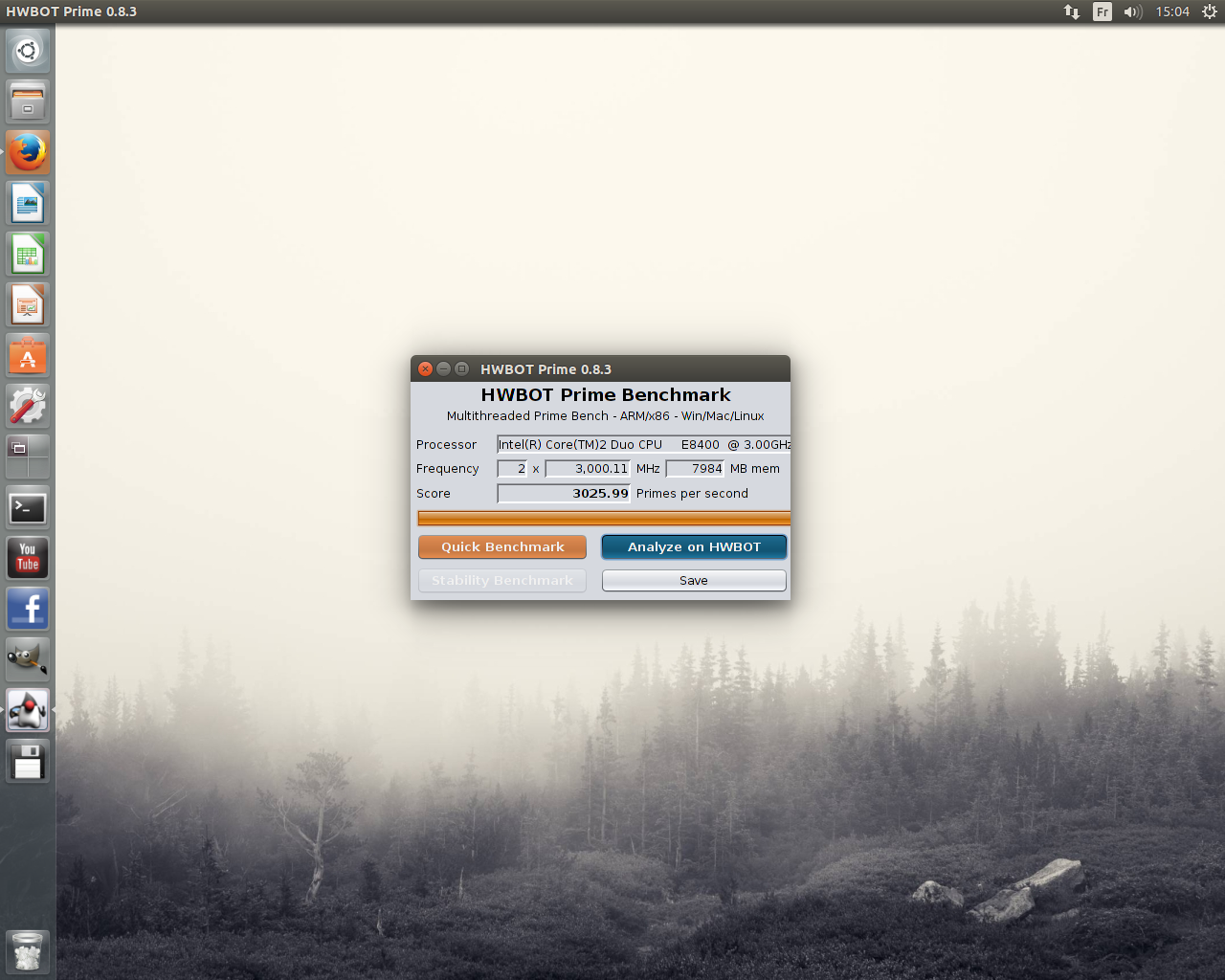Click the top panel HWBOT Prime 0.8.3 title
Image resolution: width=1225 pixels, height=980 pixels.
[72, 11]
